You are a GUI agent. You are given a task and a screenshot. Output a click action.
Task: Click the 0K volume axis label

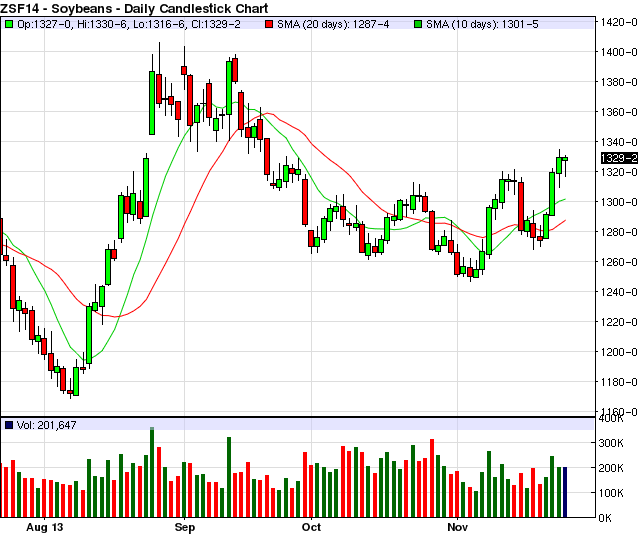[605, 518]
